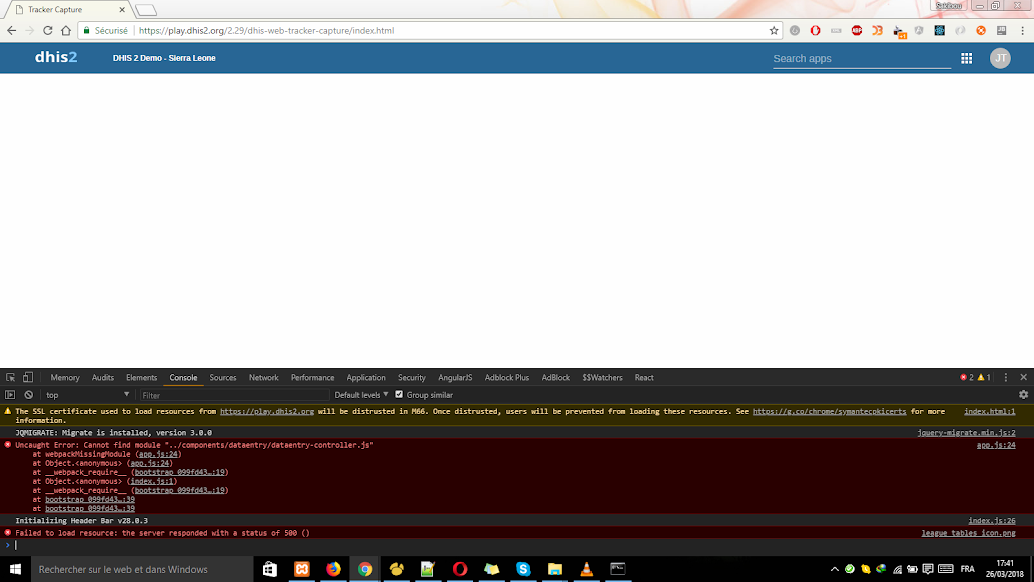Image resolution: width=1034 pixels, height=582 pixels.
Task: Clear the console with the clear icon
Action: [x=28, y=395]
